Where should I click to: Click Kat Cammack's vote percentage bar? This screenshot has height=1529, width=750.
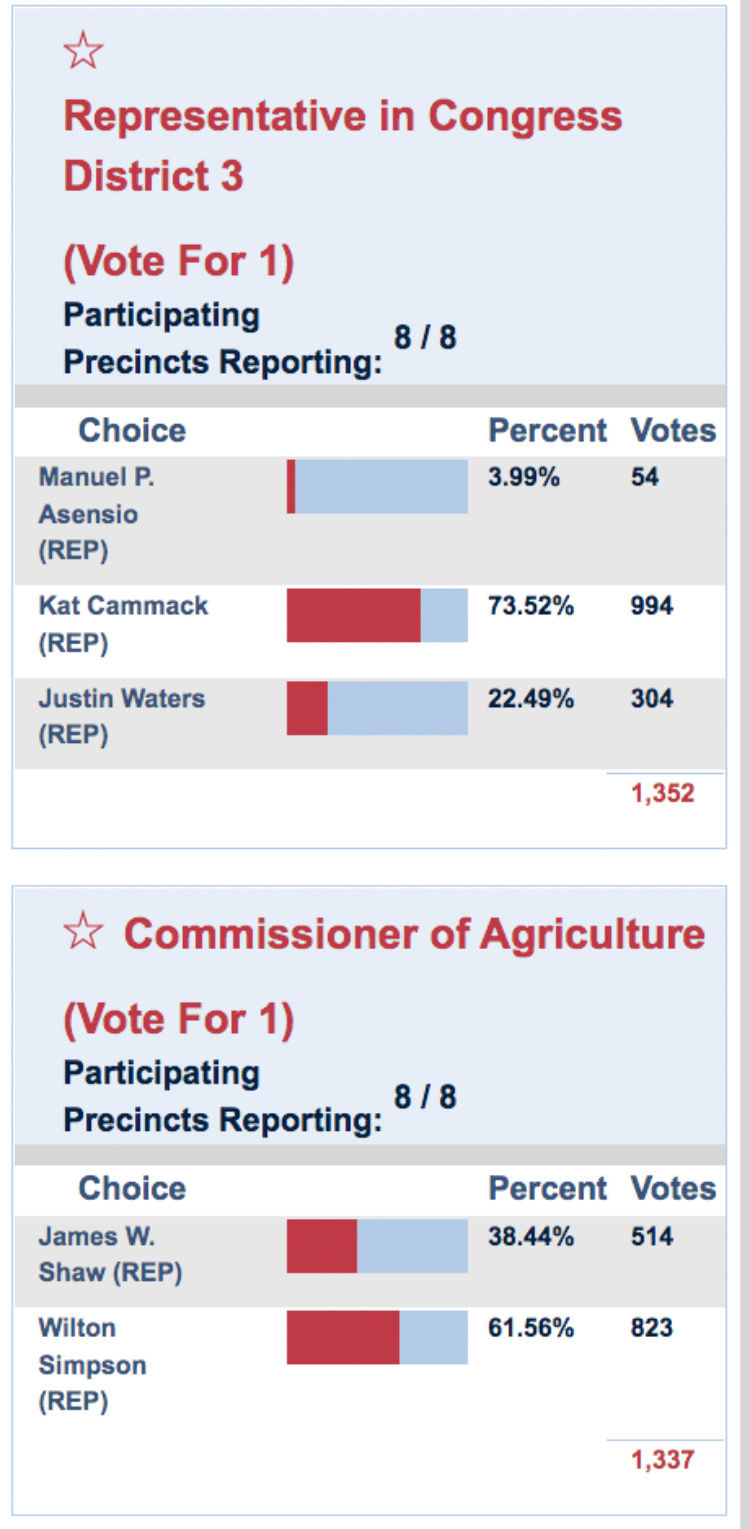(377, 615)
